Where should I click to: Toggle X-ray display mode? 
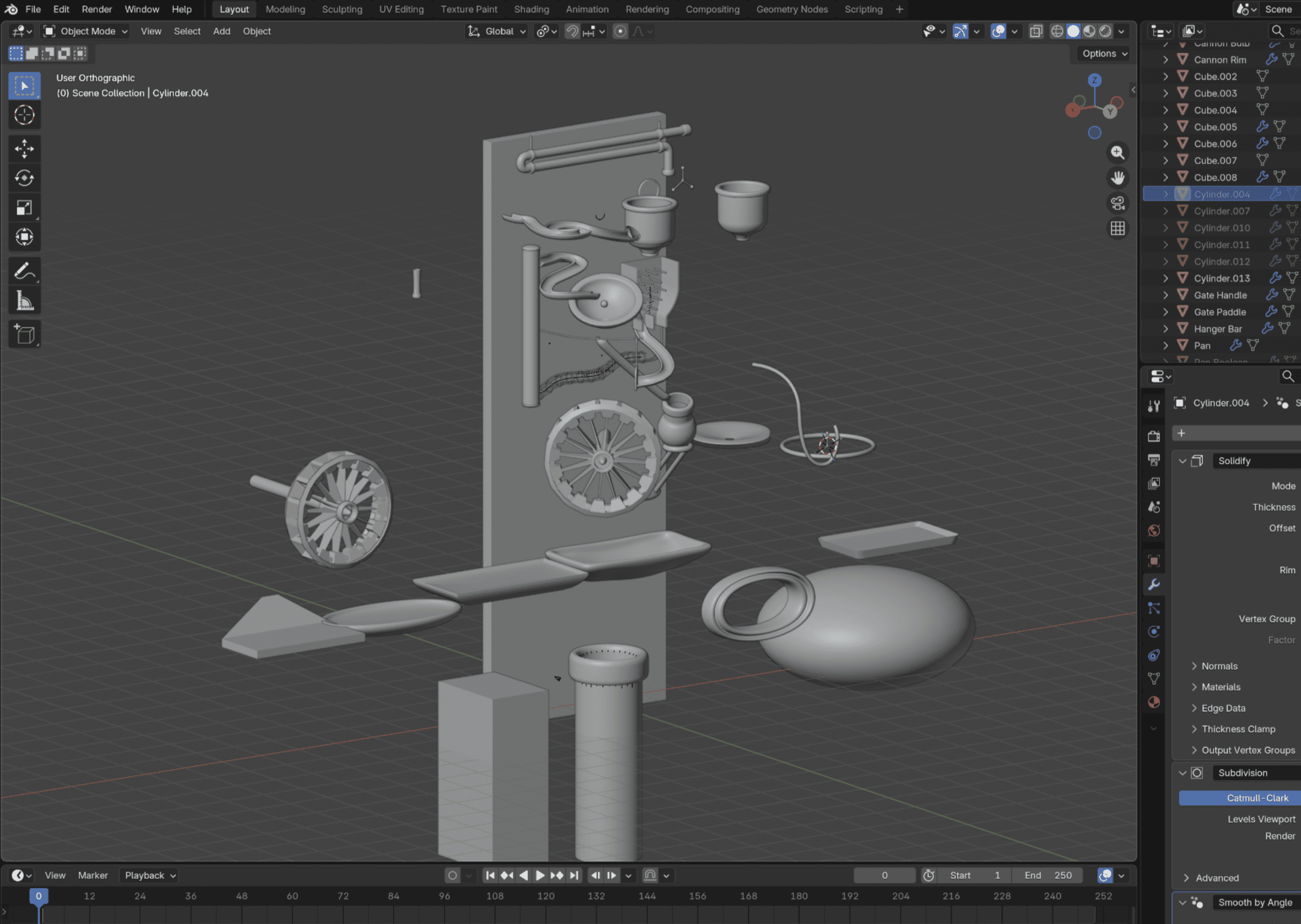[x=1036, y=32]
